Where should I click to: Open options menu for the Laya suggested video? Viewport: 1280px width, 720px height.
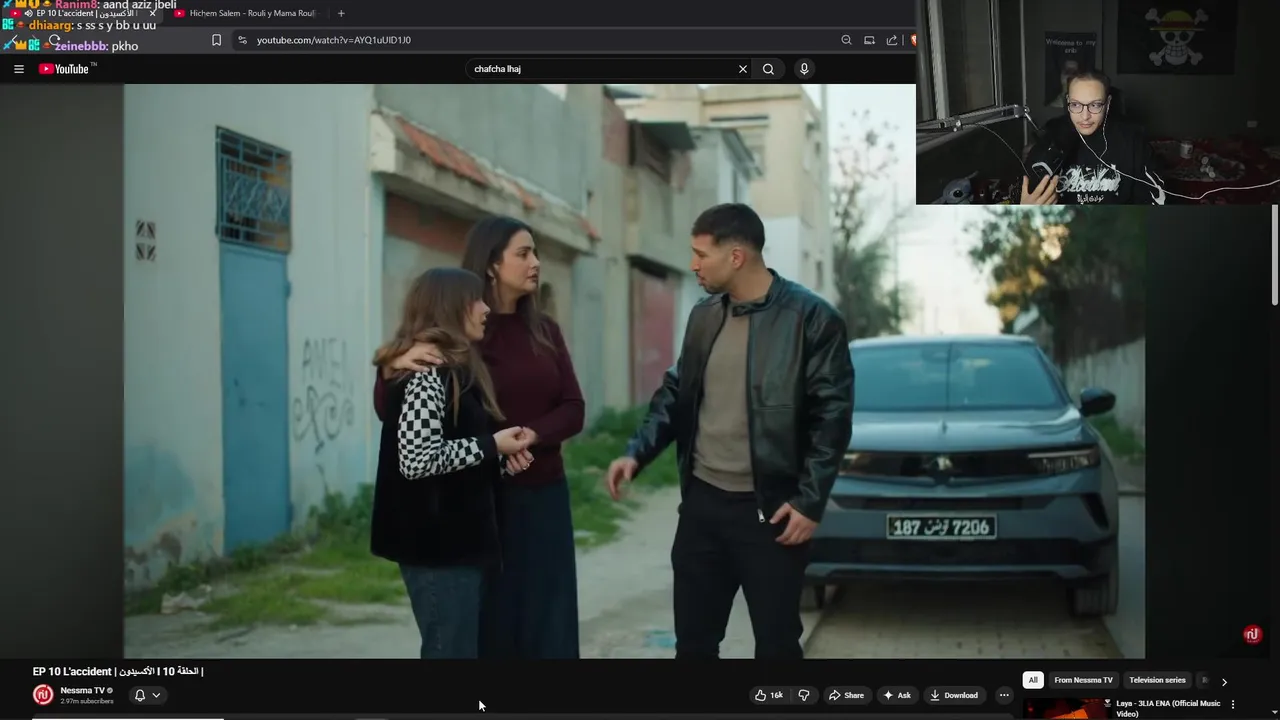(1232, 704)
